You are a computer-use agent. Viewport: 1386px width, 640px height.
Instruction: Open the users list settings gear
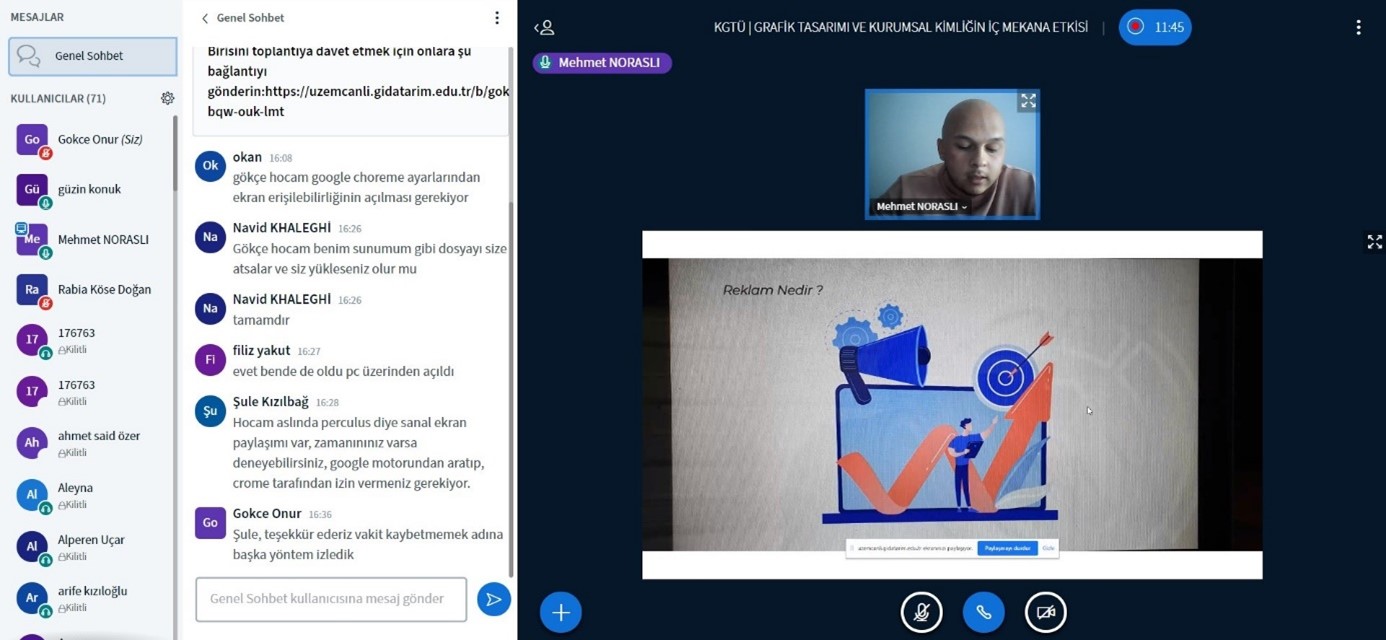167,98
